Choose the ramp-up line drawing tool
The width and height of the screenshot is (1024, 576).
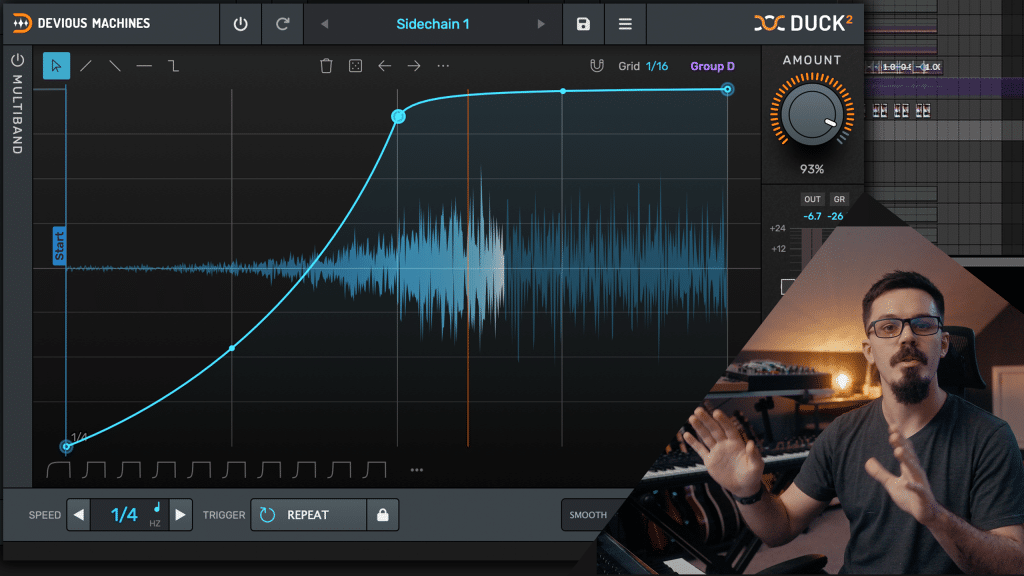click(x=86, y=66)
